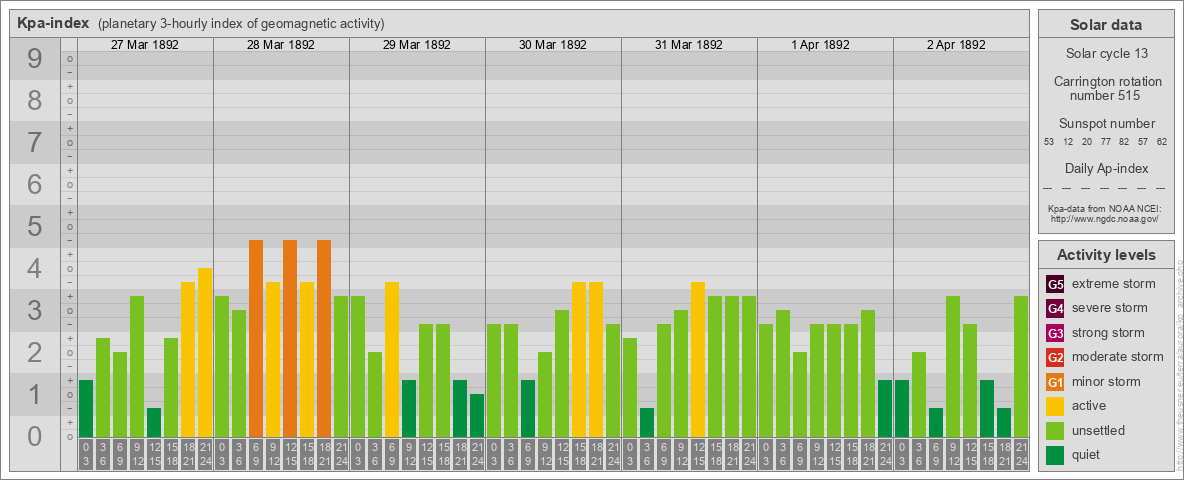Click the '27 Mar 1892' date header
The height and width of the screenshot is (480, 1184).
point(145,45)
